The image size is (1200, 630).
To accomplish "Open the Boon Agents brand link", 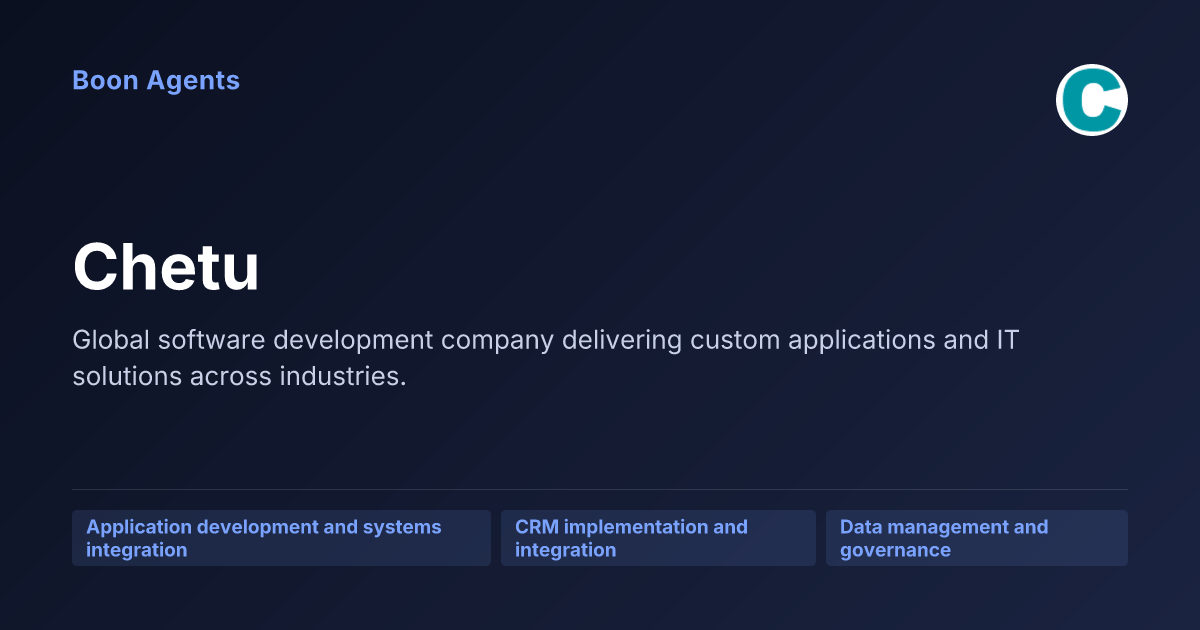I will (x=156, y=81).
